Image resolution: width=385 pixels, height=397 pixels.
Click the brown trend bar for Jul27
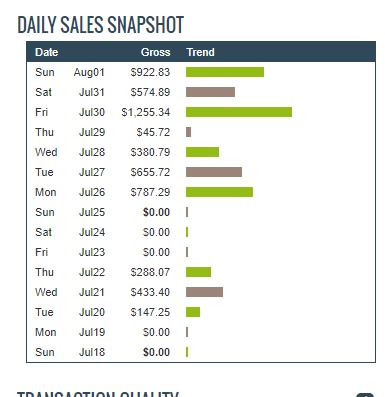click(x=214, y=172)
